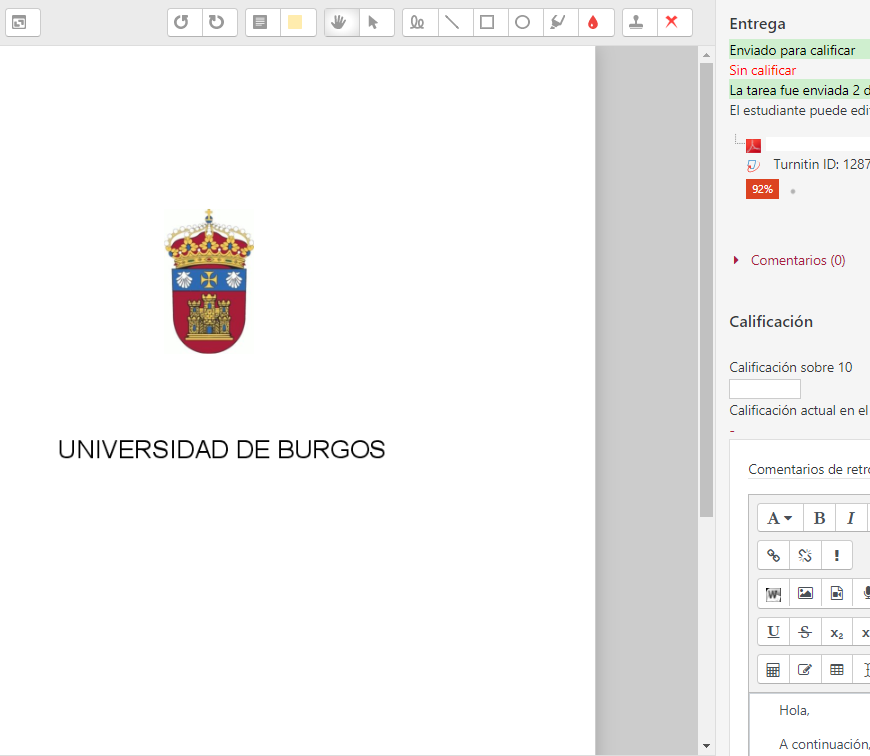
Task: Click the 'Sin calificar' status text
Action: [762, 70]
